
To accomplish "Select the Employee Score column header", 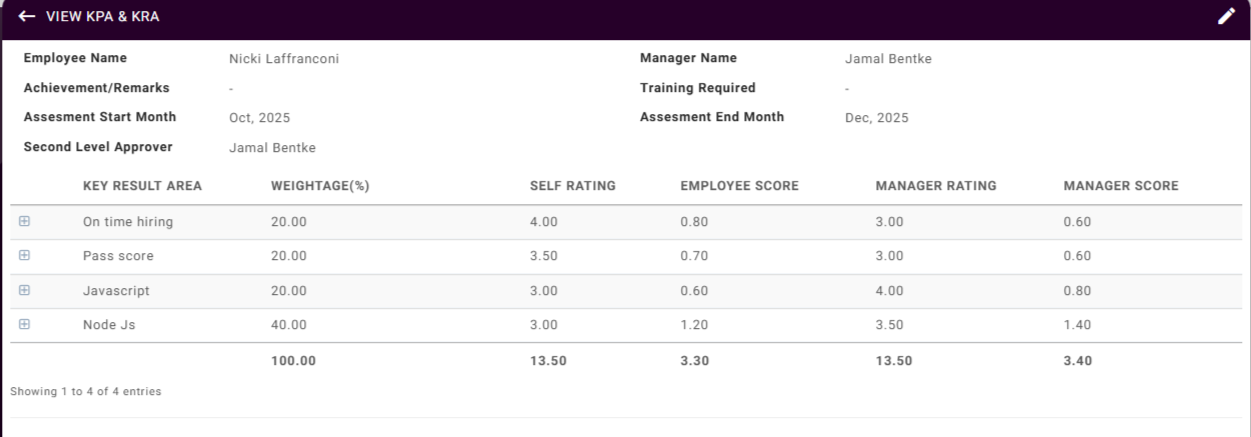I will [x=739, y=186].
